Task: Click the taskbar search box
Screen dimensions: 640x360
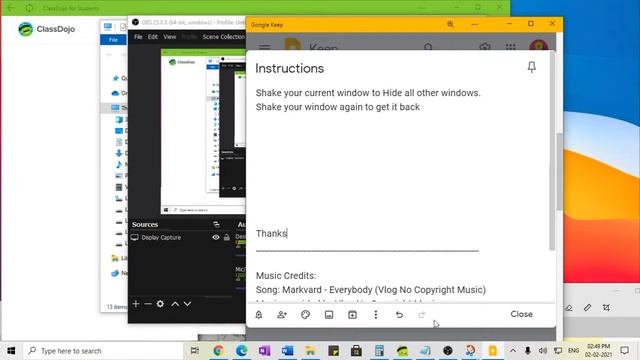Action: (x=104, y=351)
